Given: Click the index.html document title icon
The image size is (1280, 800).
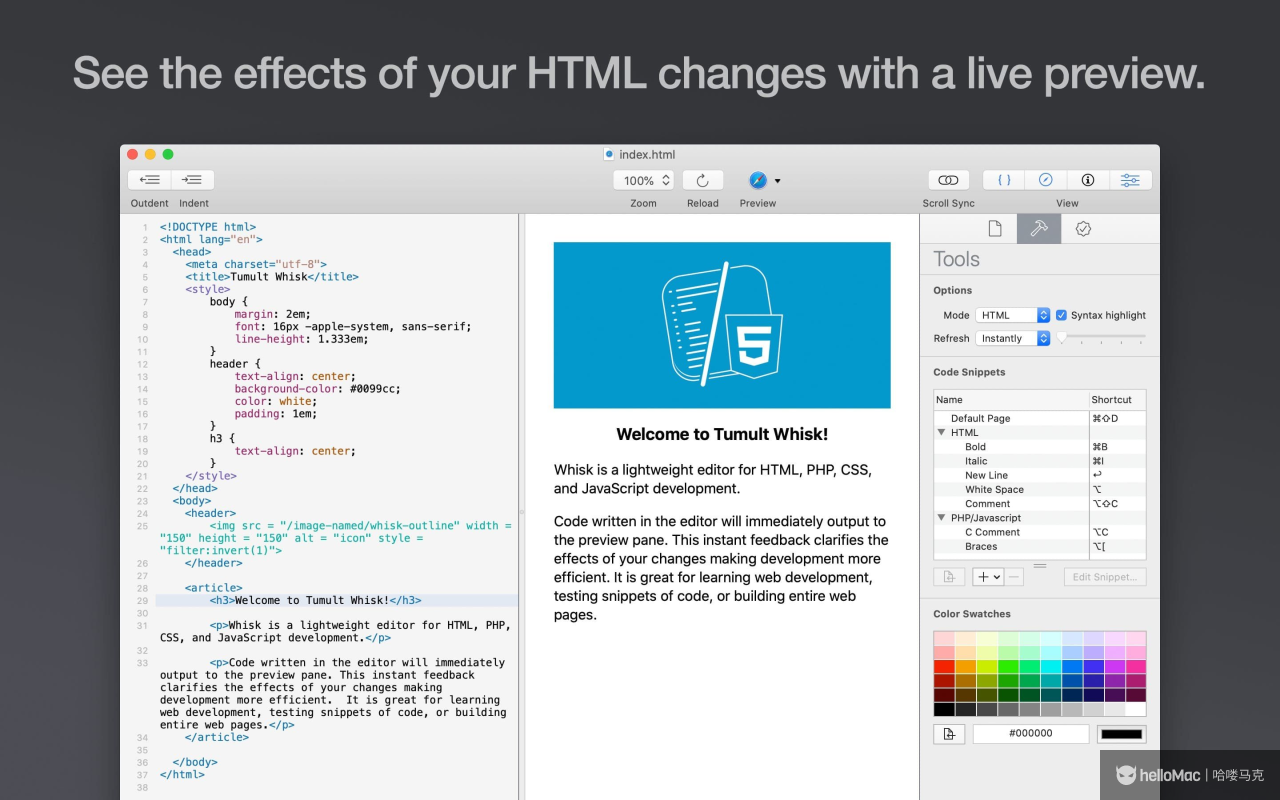Looking at the screenshot, I should point(609,154).
